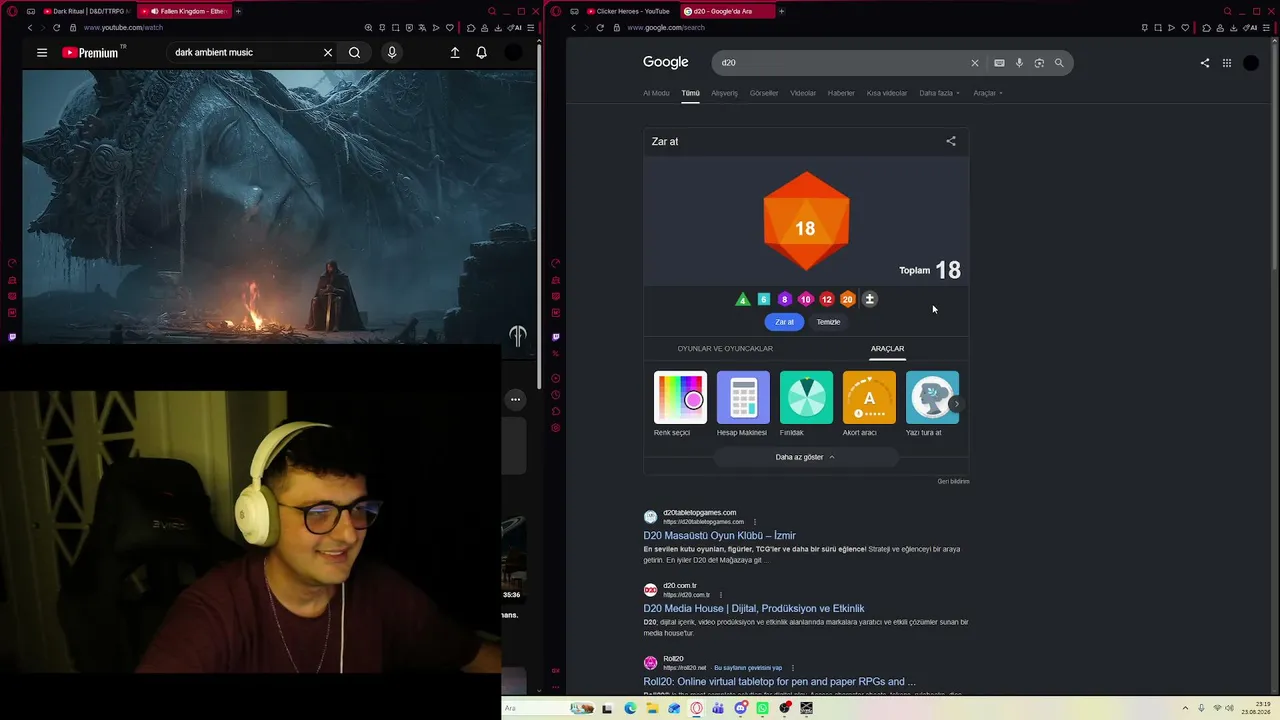Add a pink d10 die

pyautogui.click(x=806, y=299)
